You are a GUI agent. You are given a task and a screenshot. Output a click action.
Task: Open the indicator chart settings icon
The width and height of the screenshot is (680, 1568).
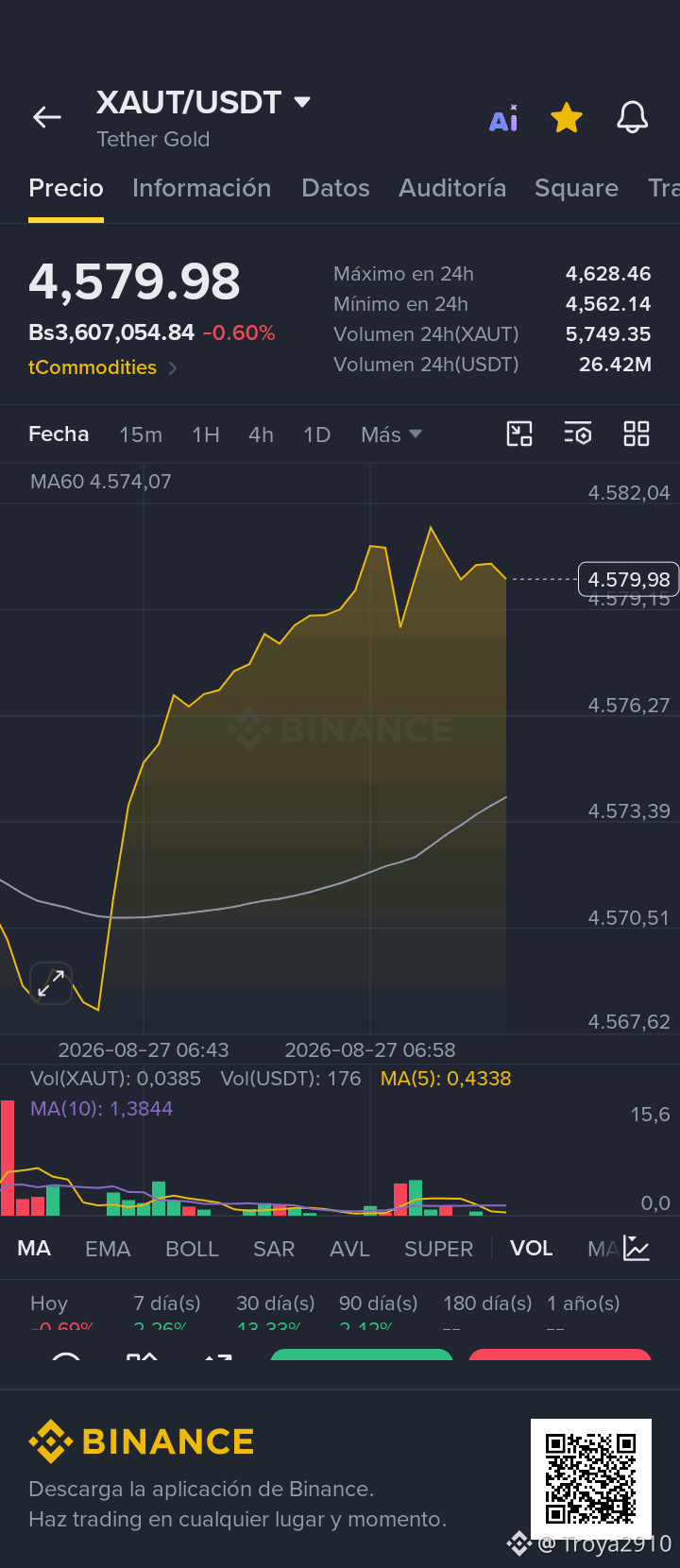(637, 1249)
